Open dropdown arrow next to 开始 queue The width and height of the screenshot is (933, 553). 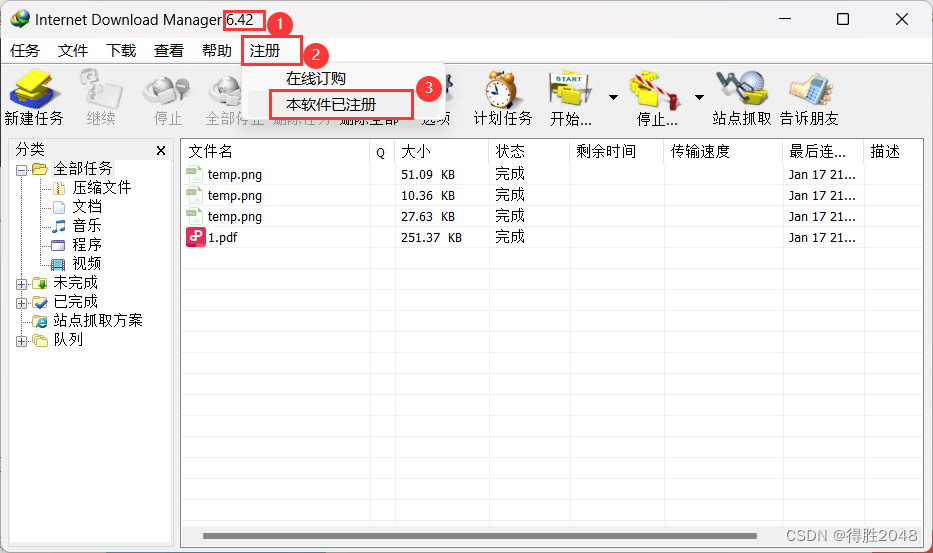613,97
